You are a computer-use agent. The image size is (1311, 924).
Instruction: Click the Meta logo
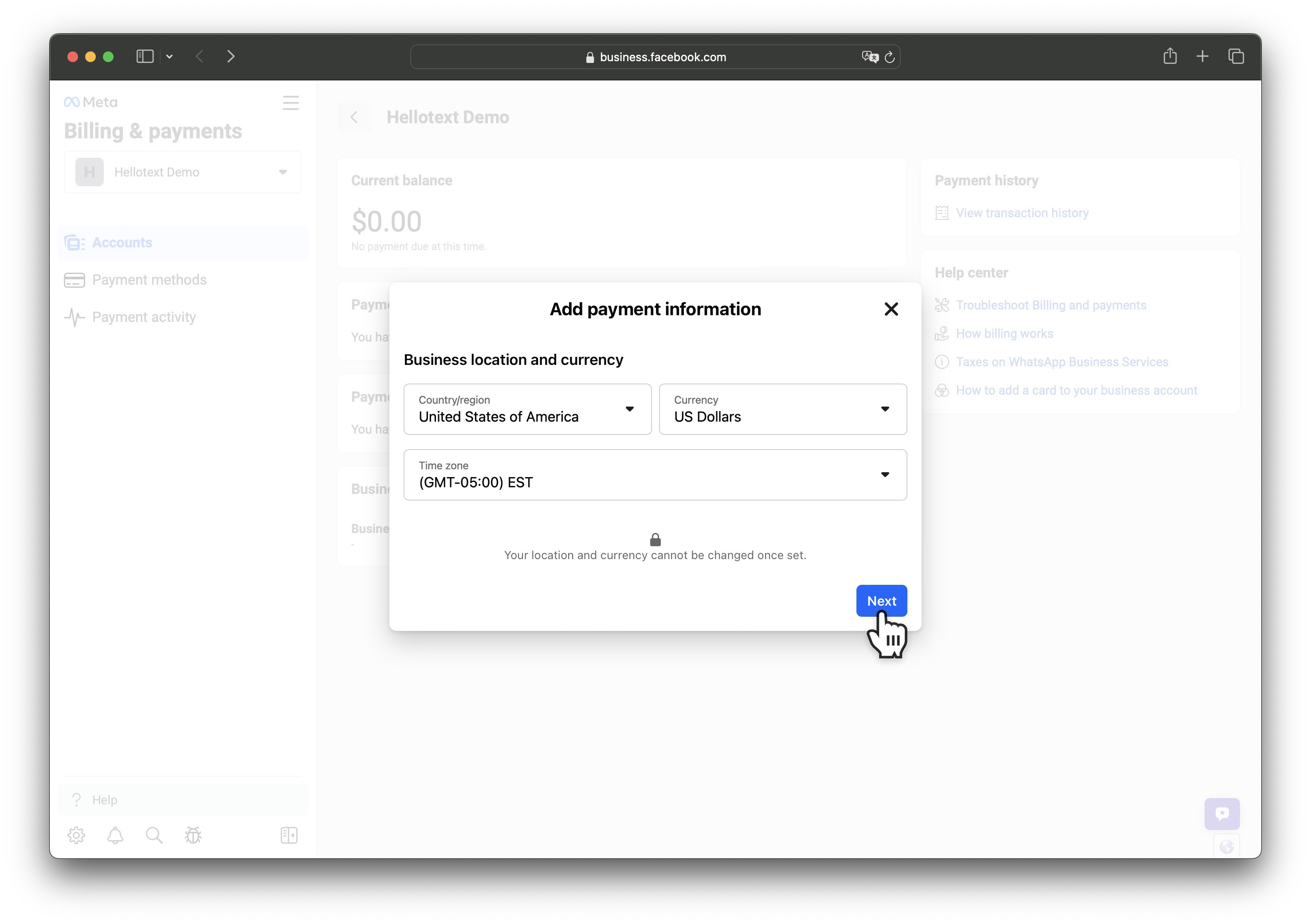point(91,102)
